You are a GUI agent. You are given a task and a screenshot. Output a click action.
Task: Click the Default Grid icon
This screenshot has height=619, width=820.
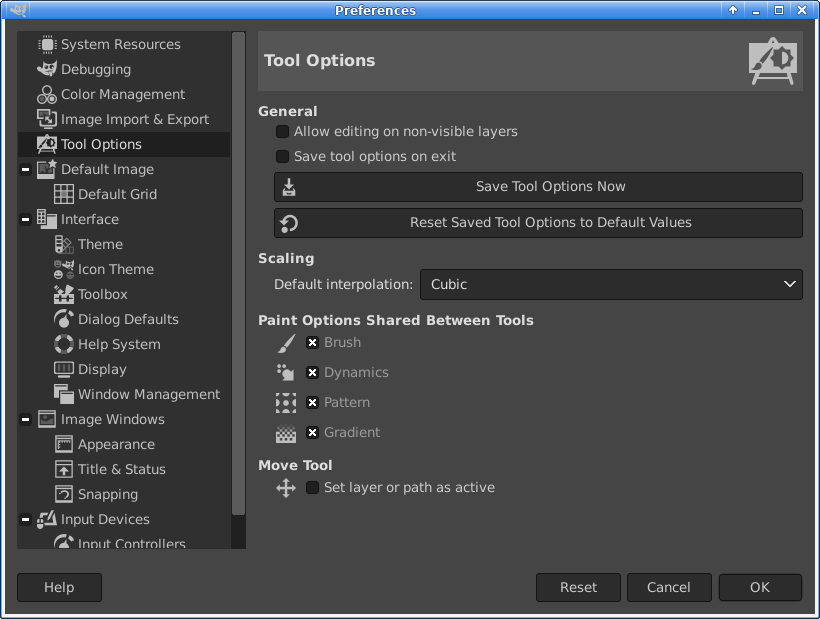pyautogui.click(x=63, y=194)
